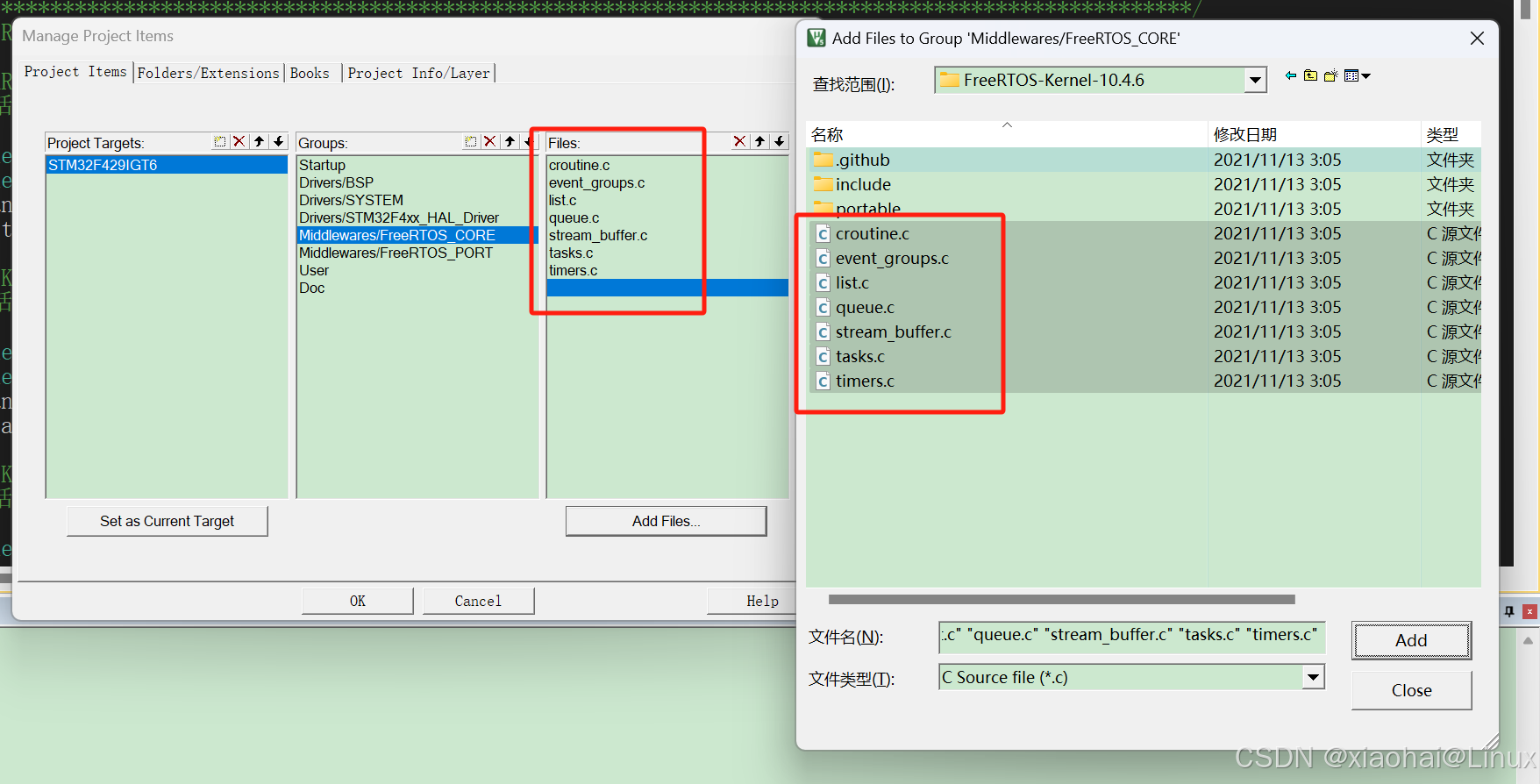Move the selected file up
This screenshot has height=784, width=1540.
tap(759, 141)
